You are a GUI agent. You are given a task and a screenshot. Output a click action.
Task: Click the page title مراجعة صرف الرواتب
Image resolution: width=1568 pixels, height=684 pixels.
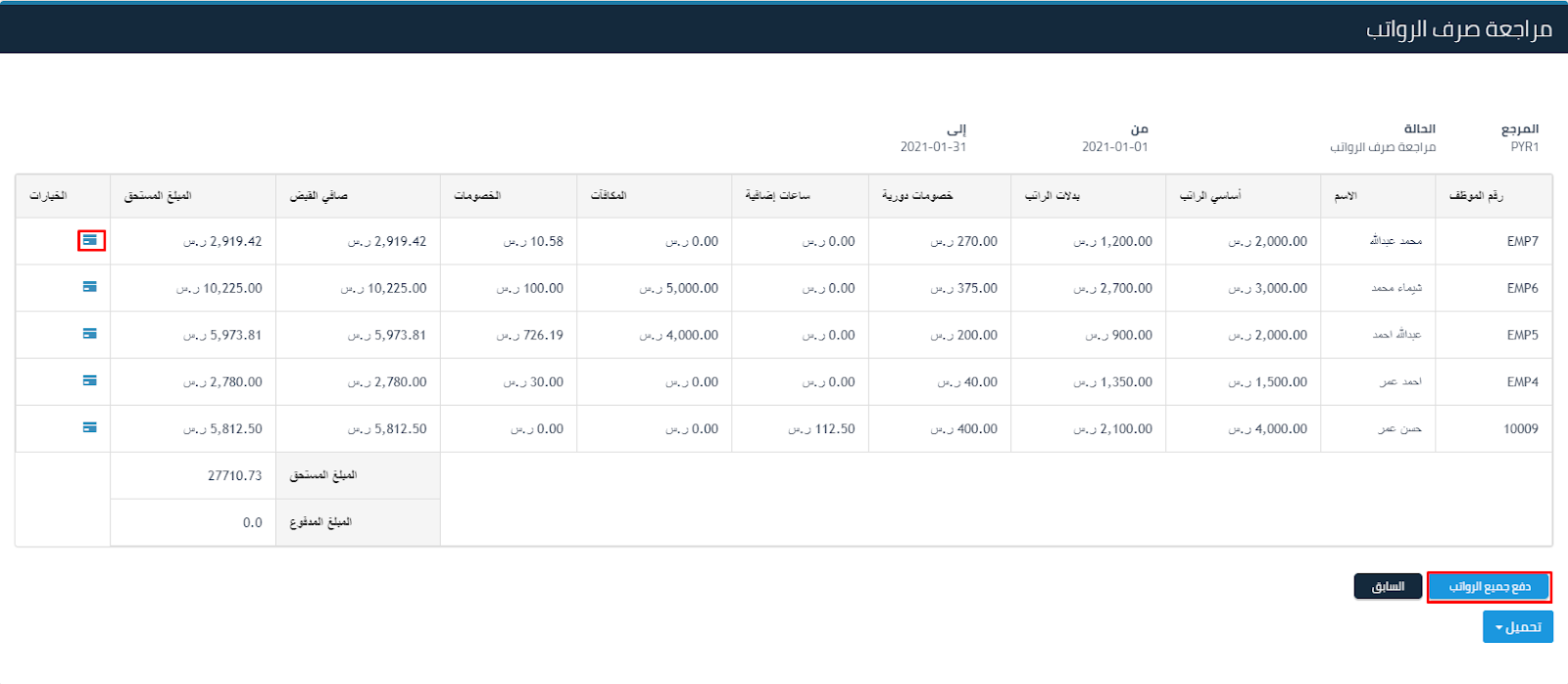(1458, 29)
